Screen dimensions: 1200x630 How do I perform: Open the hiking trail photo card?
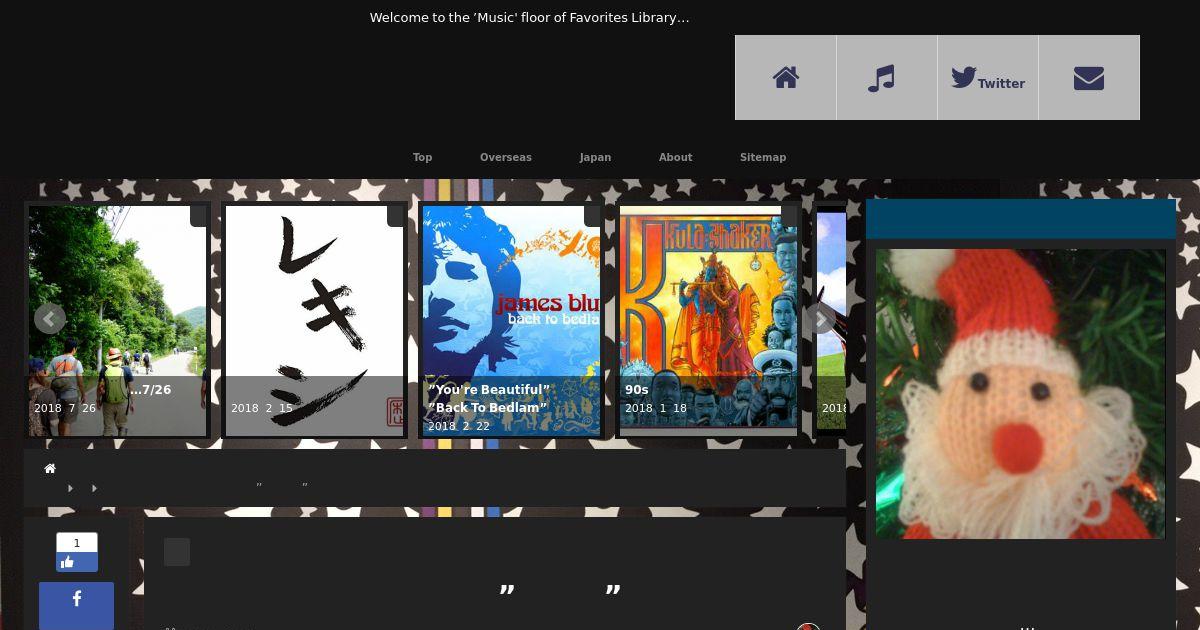click(117, 321)
